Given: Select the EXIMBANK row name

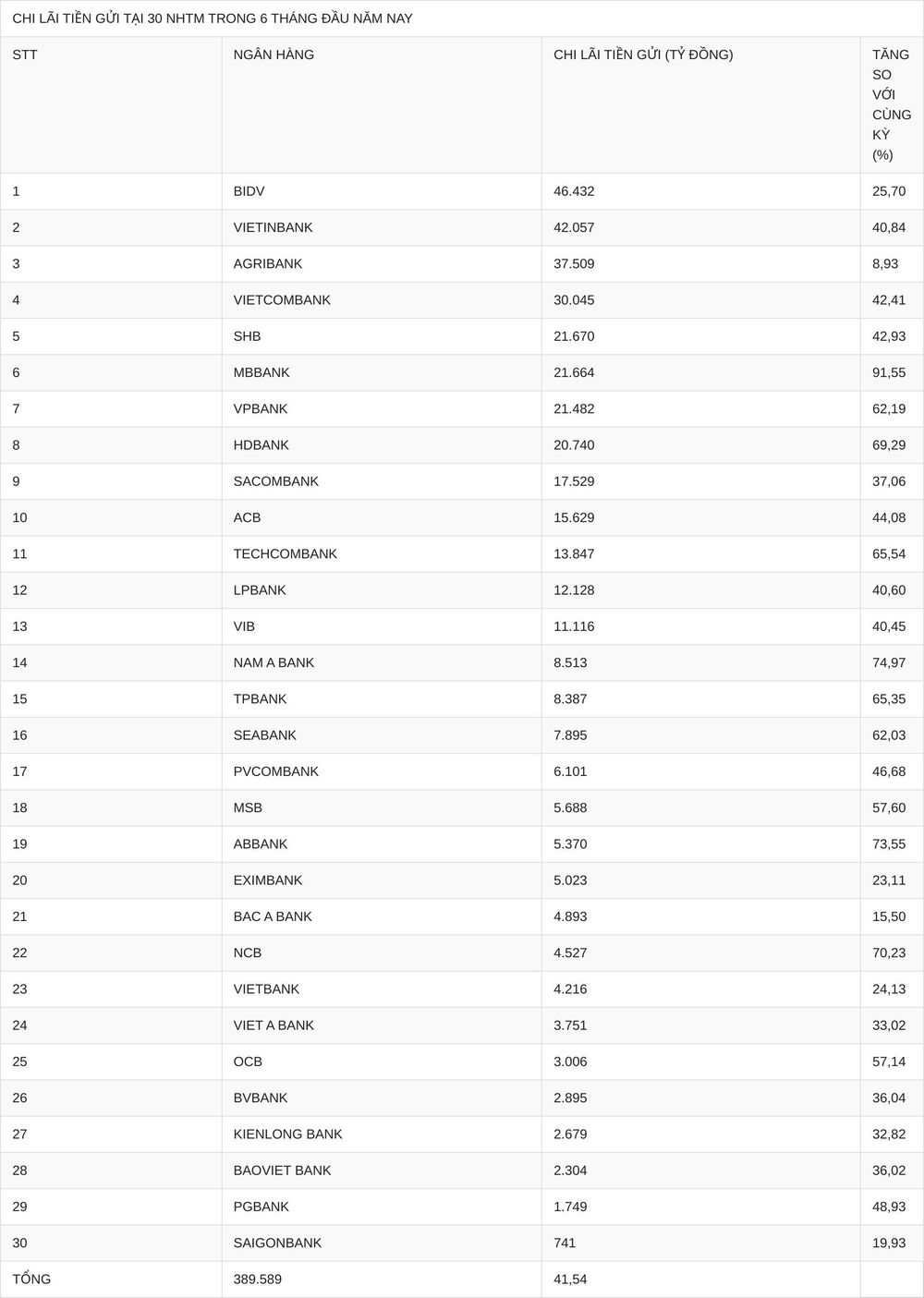Looking at the screenshot, I should tap(268, 880).
